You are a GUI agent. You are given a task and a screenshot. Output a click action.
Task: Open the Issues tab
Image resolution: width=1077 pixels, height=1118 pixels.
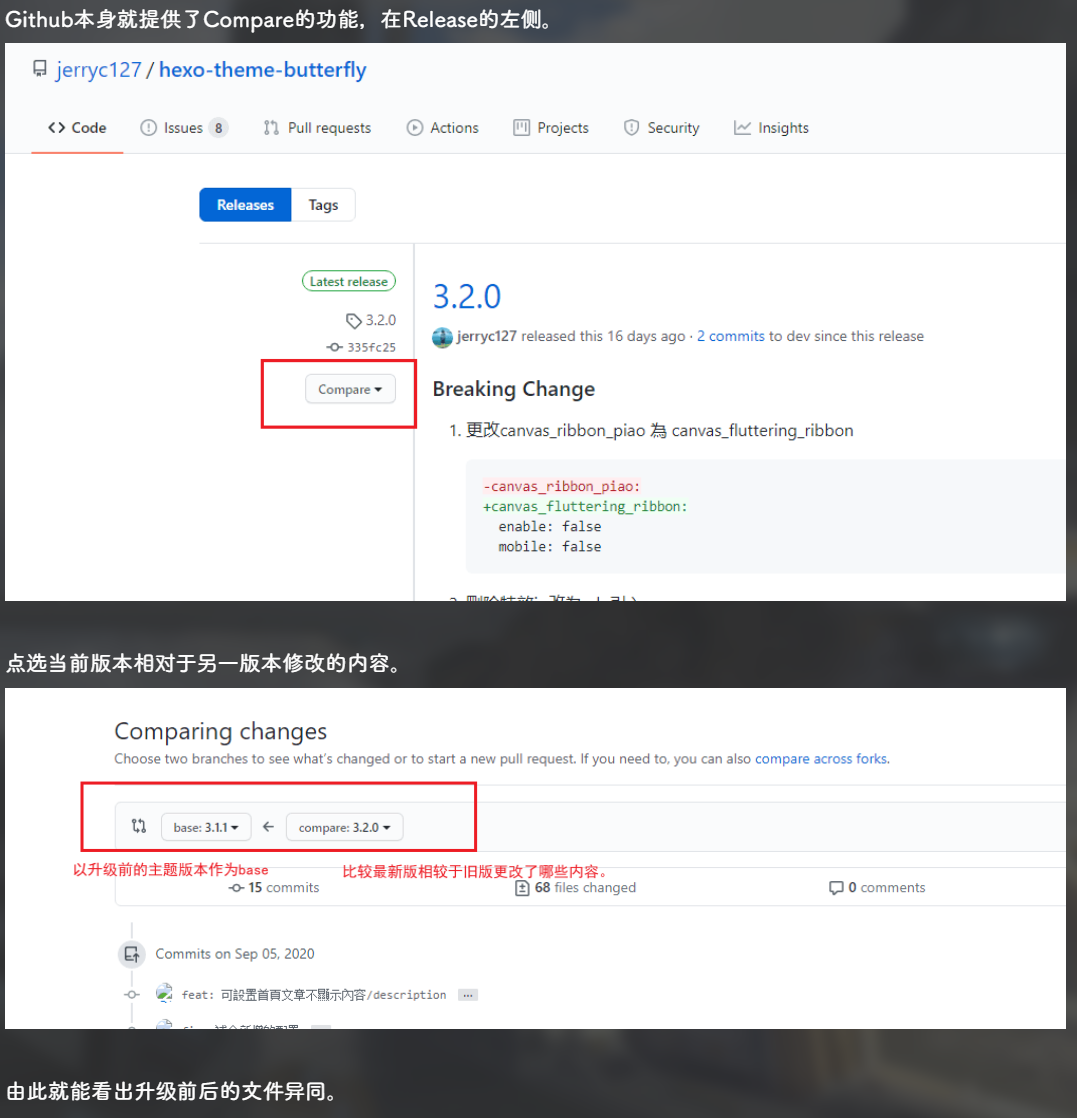coord(183,128)
